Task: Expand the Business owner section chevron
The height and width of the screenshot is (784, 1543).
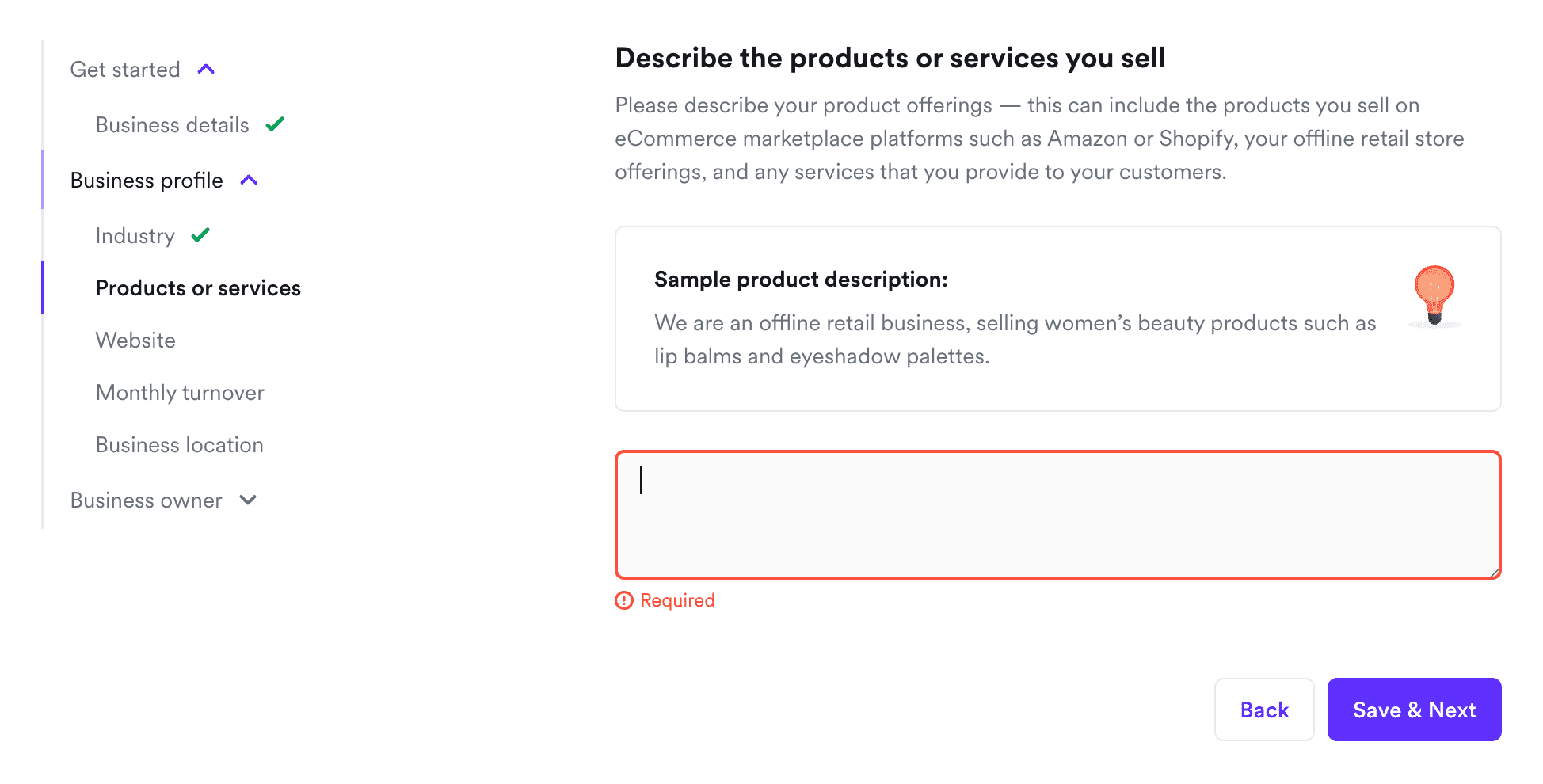Action: point(248,500)
